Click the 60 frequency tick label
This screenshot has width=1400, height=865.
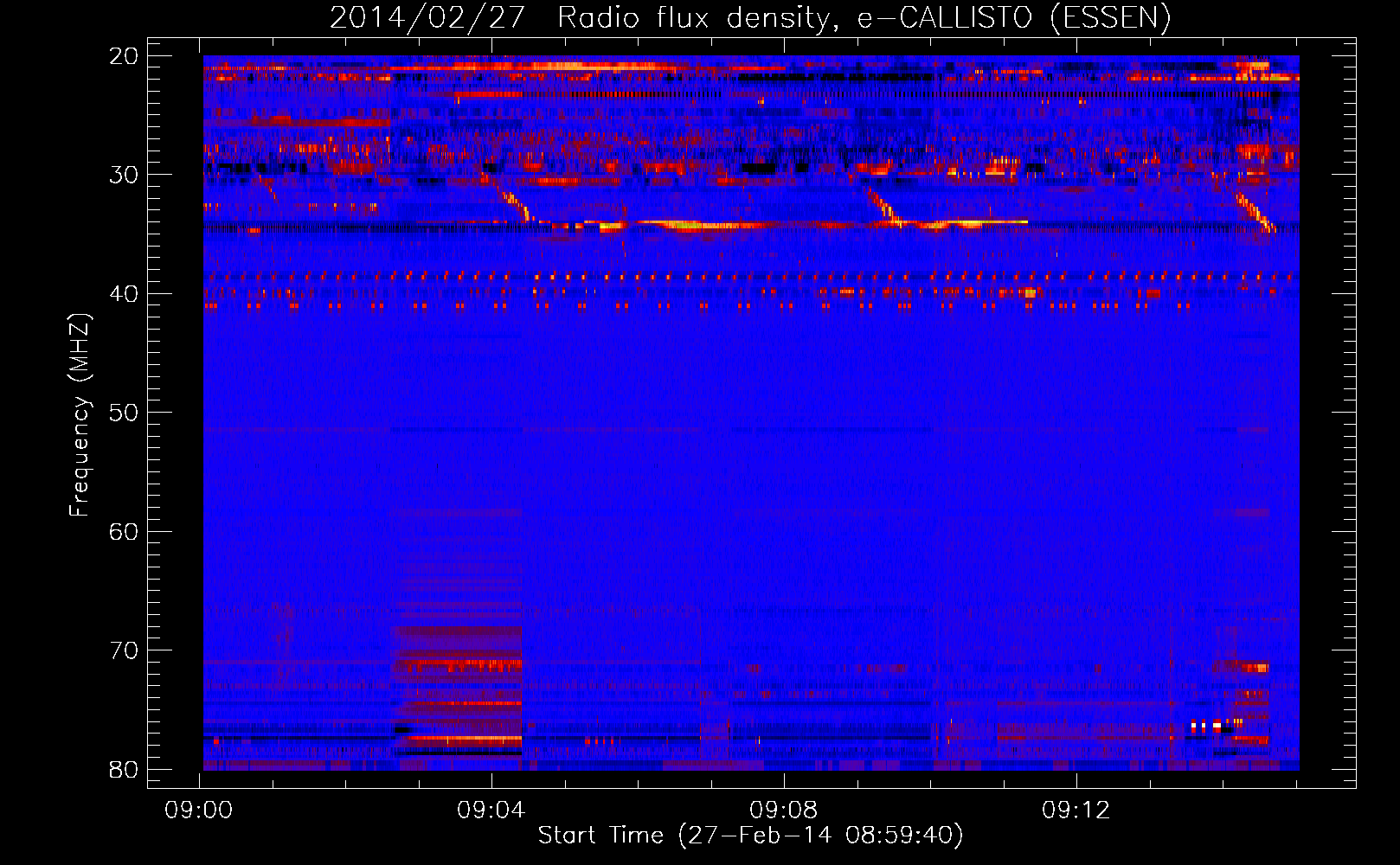pyautogui.click(x=124, y=532)
